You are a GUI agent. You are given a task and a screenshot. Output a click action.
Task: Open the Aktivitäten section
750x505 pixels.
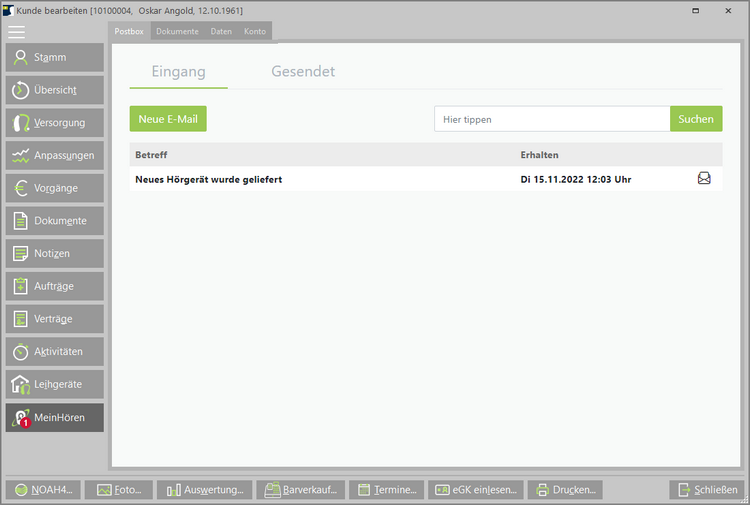click(54, 352)
